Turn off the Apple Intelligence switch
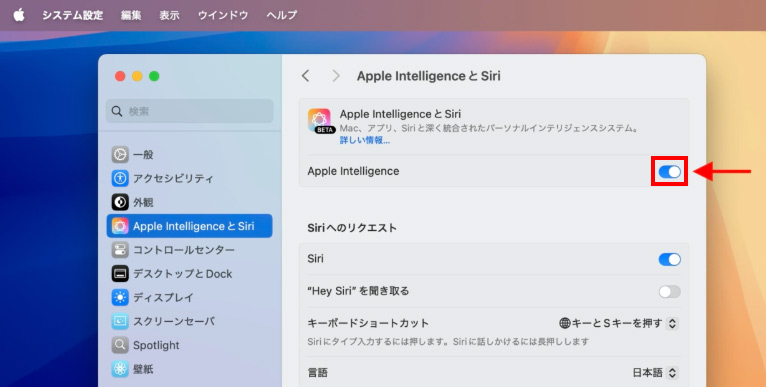This screenshot has height=387, width=766. [669, 172]
